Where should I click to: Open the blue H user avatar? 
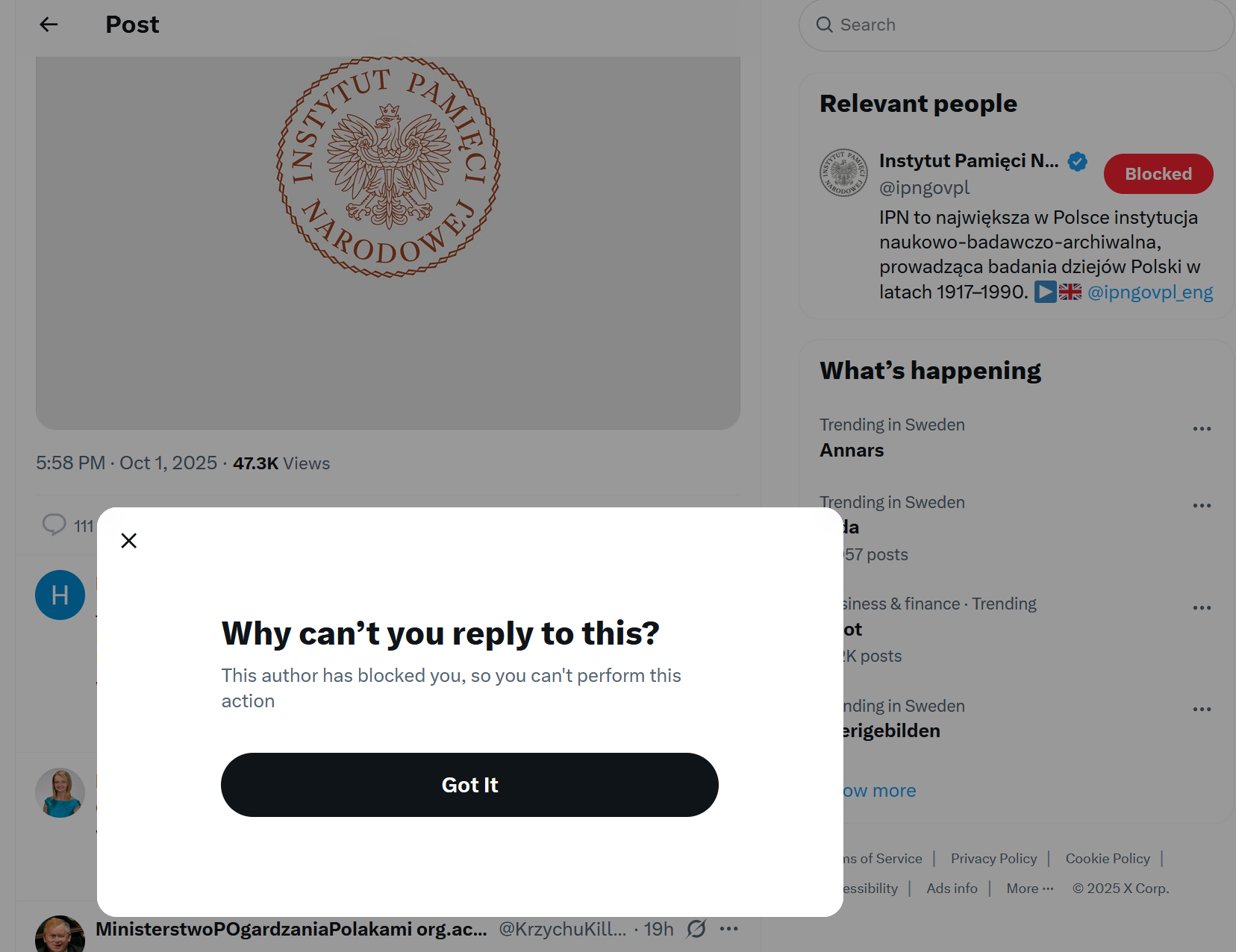click(60, 595)
